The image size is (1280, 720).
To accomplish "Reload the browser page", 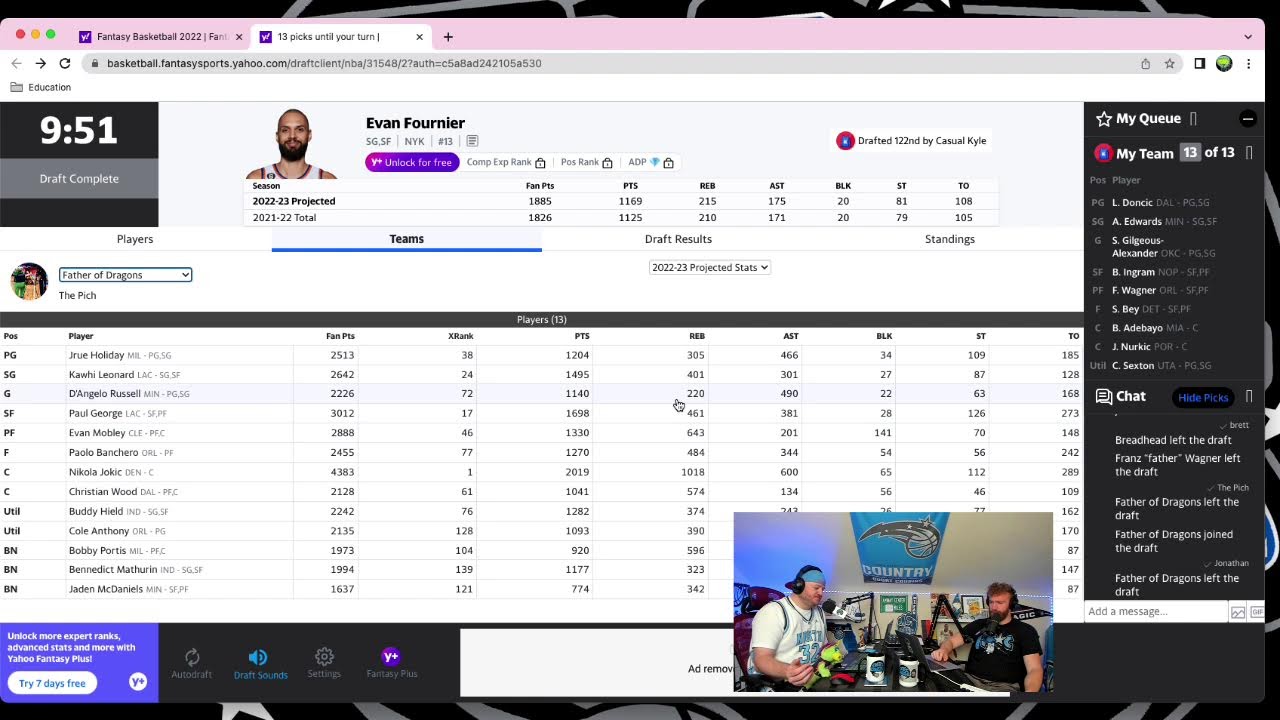I will (x=65, y=63).
